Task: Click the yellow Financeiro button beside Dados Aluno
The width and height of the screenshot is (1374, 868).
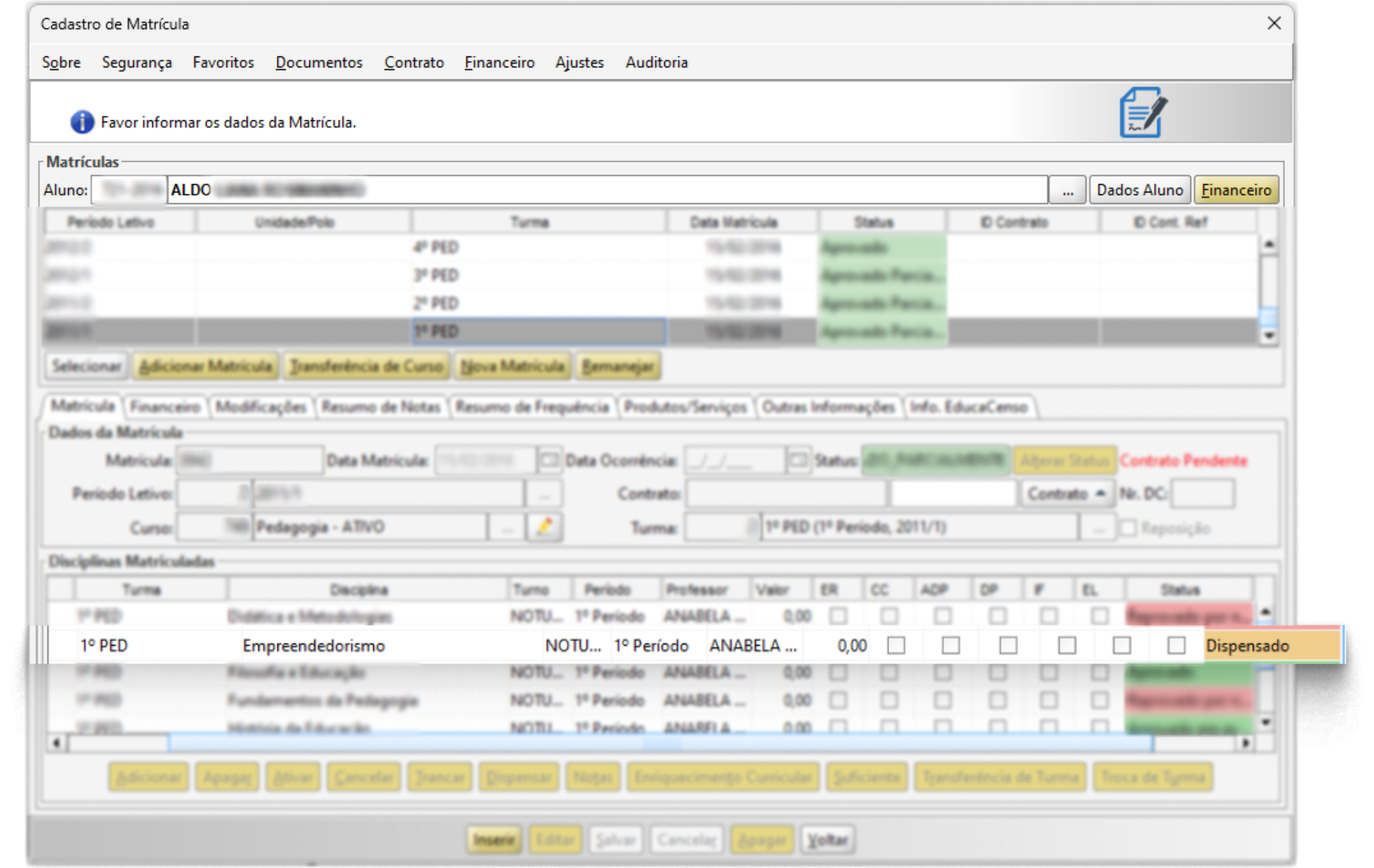Action: point(1236,190)
